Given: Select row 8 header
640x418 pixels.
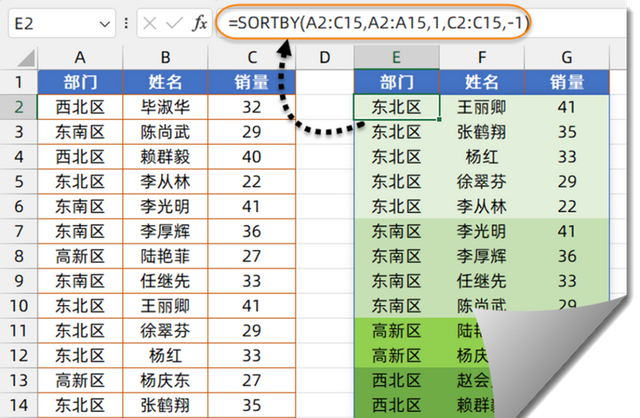Looking at the screenshot, I should point(19,256).
